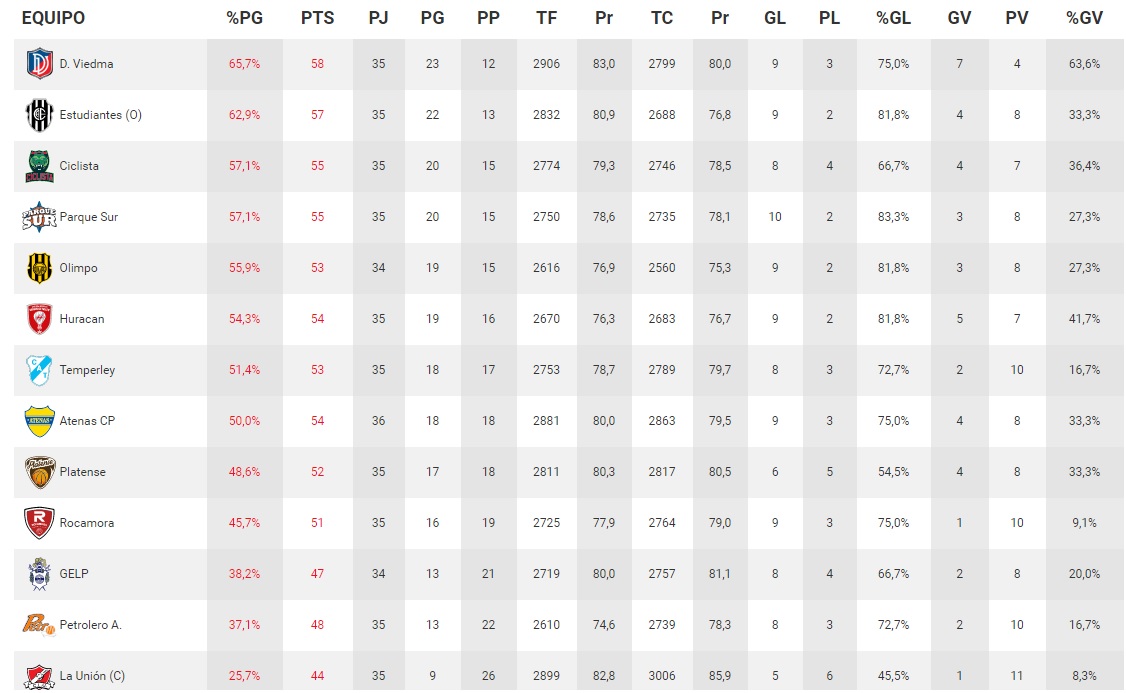Click the D. Viedma team logo

coord(39,64)
